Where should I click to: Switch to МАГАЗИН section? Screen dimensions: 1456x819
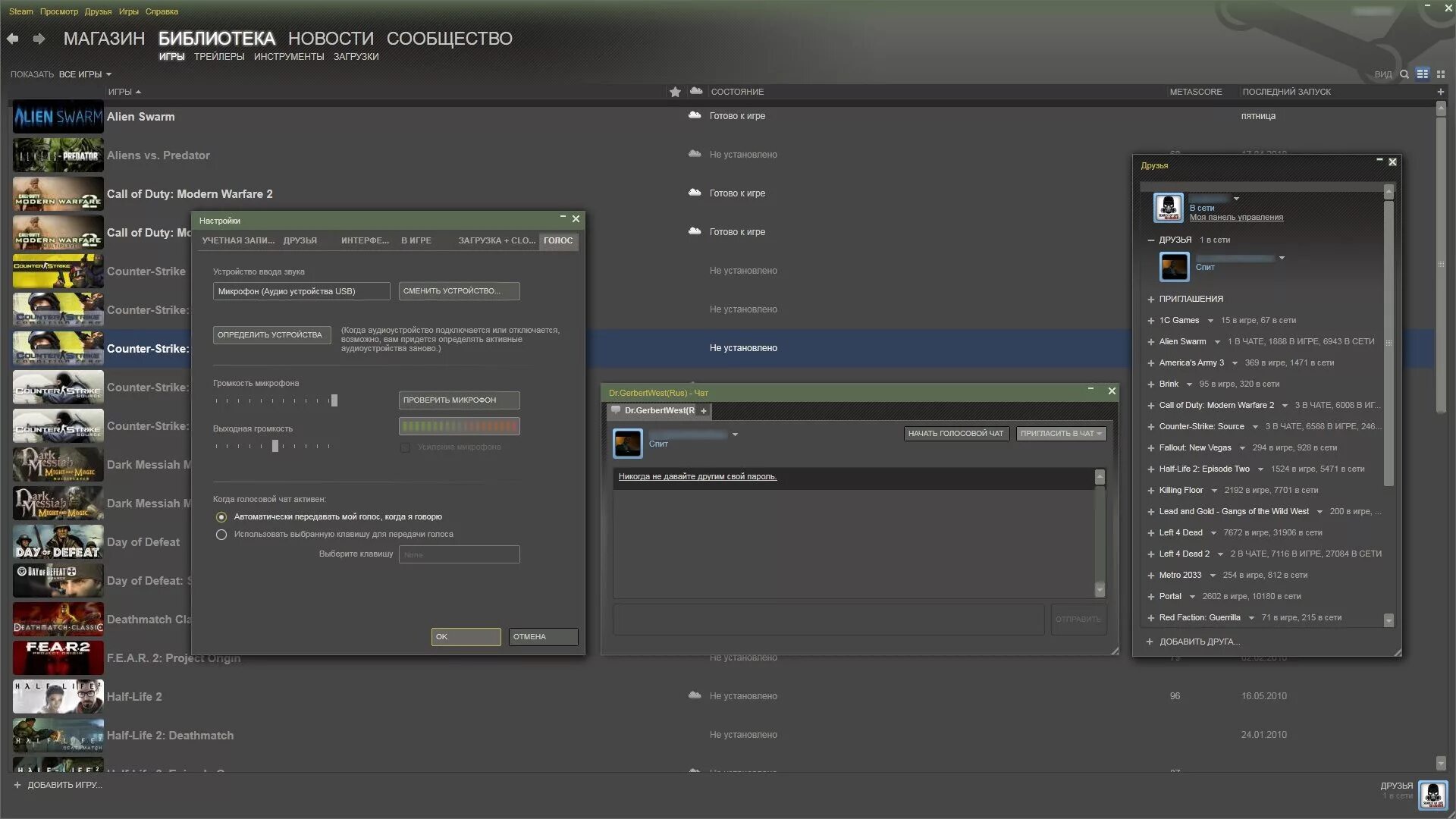(104, 38)
